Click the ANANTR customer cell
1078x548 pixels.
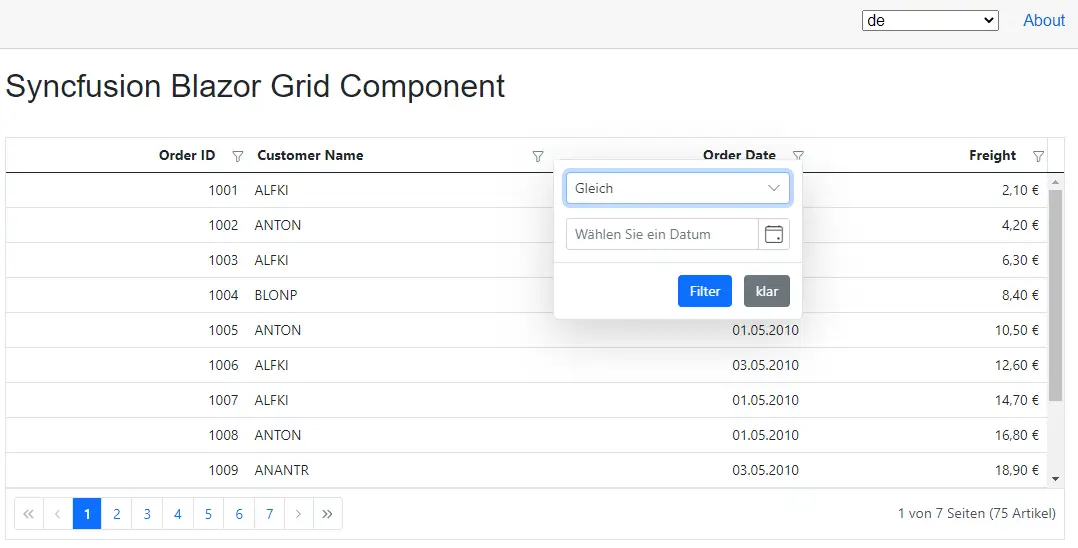click(x=281, y=470)
